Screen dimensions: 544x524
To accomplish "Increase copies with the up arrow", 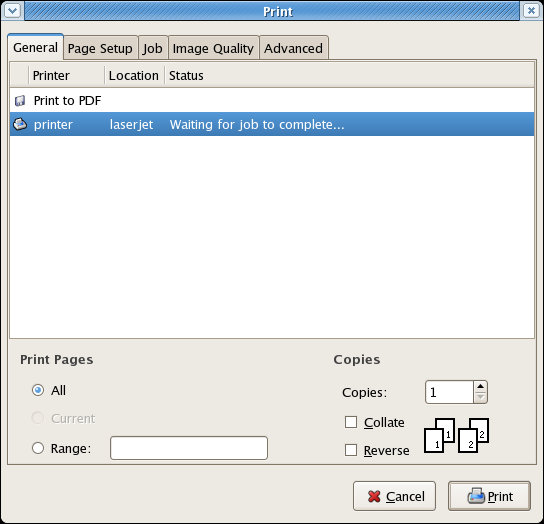I will (x=481, y=387).
